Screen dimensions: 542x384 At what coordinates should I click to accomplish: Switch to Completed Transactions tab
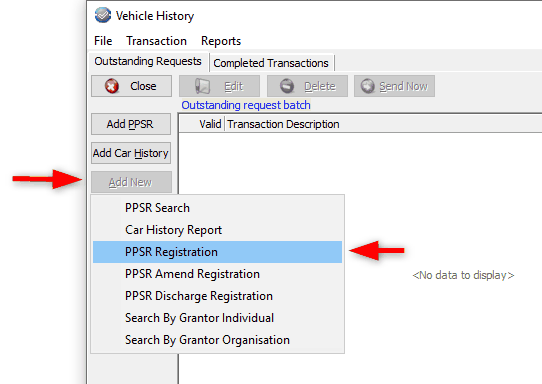tap(271, 63)
